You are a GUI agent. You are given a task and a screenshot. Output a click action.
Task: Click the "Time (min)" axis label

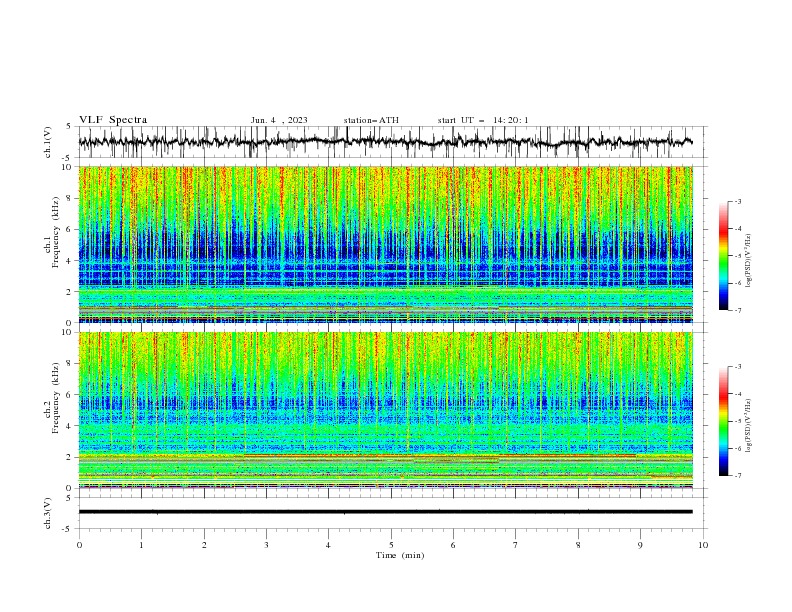400,555
